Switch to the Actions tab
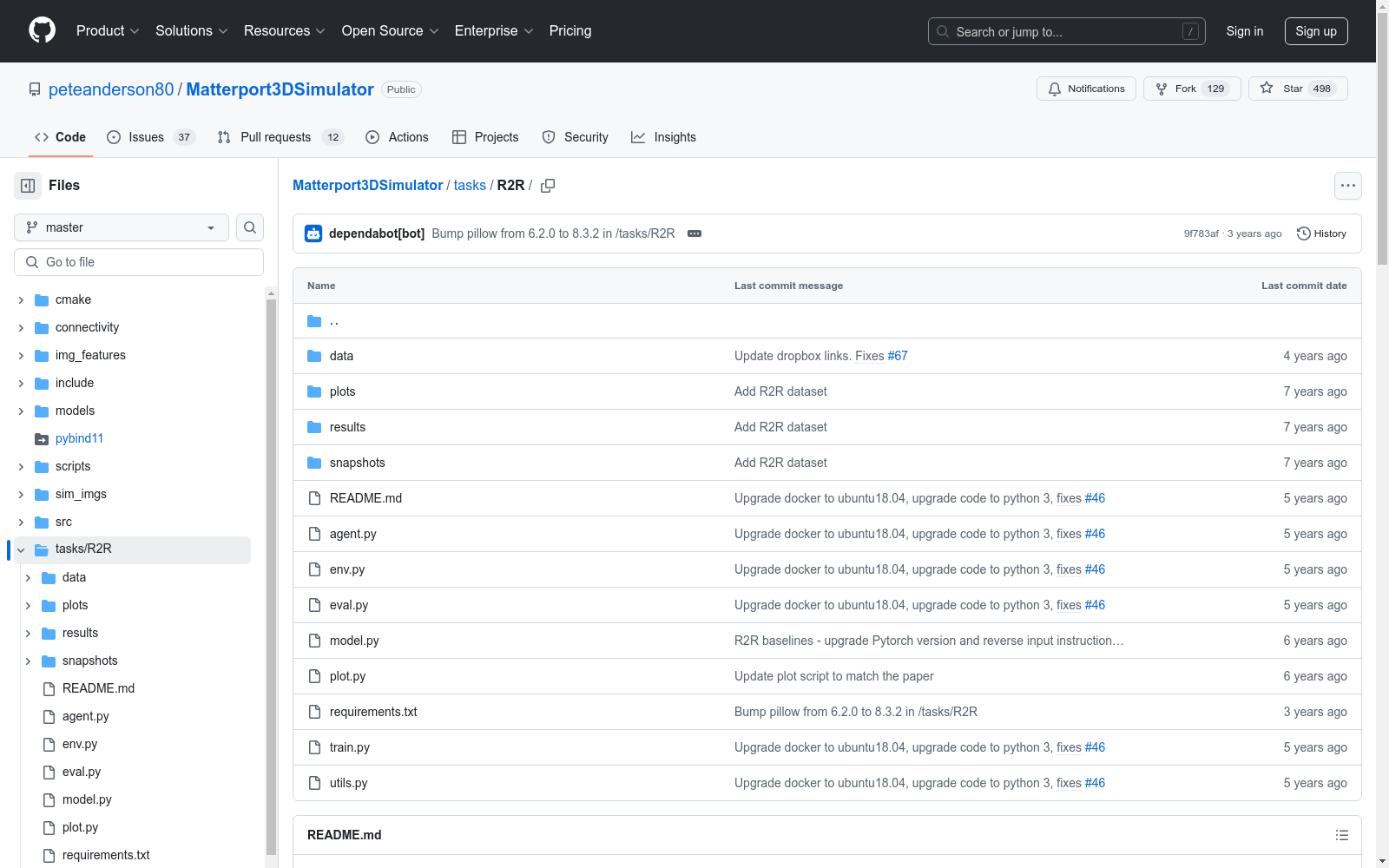This screenshot has width=1389, height=868. [x=397, y=137]
